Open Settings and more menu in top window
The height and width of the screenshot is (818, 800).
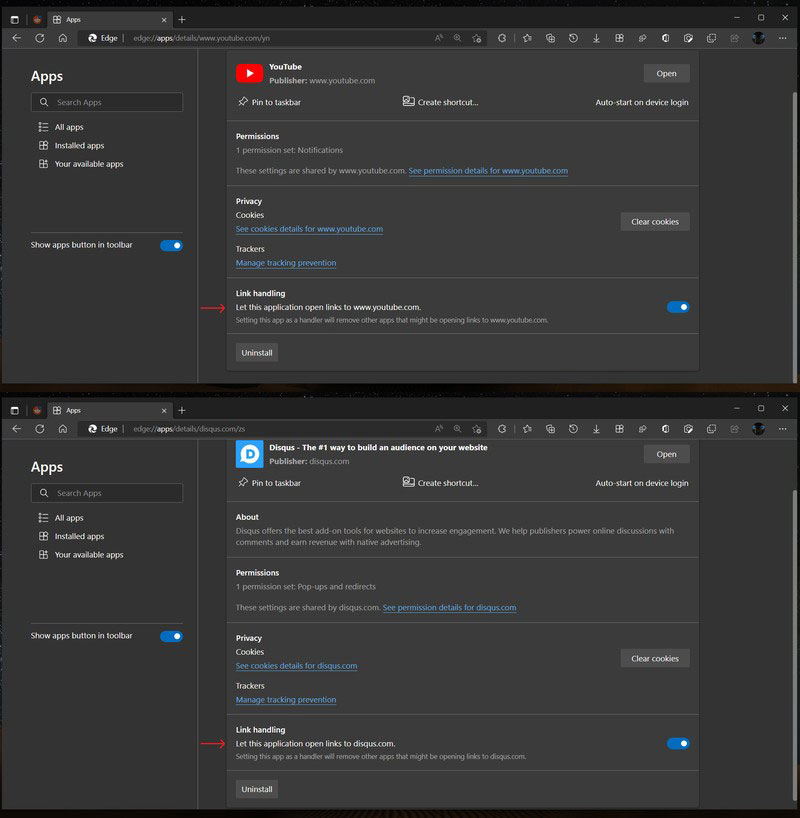pyautogui.click(x=782, y=38)
